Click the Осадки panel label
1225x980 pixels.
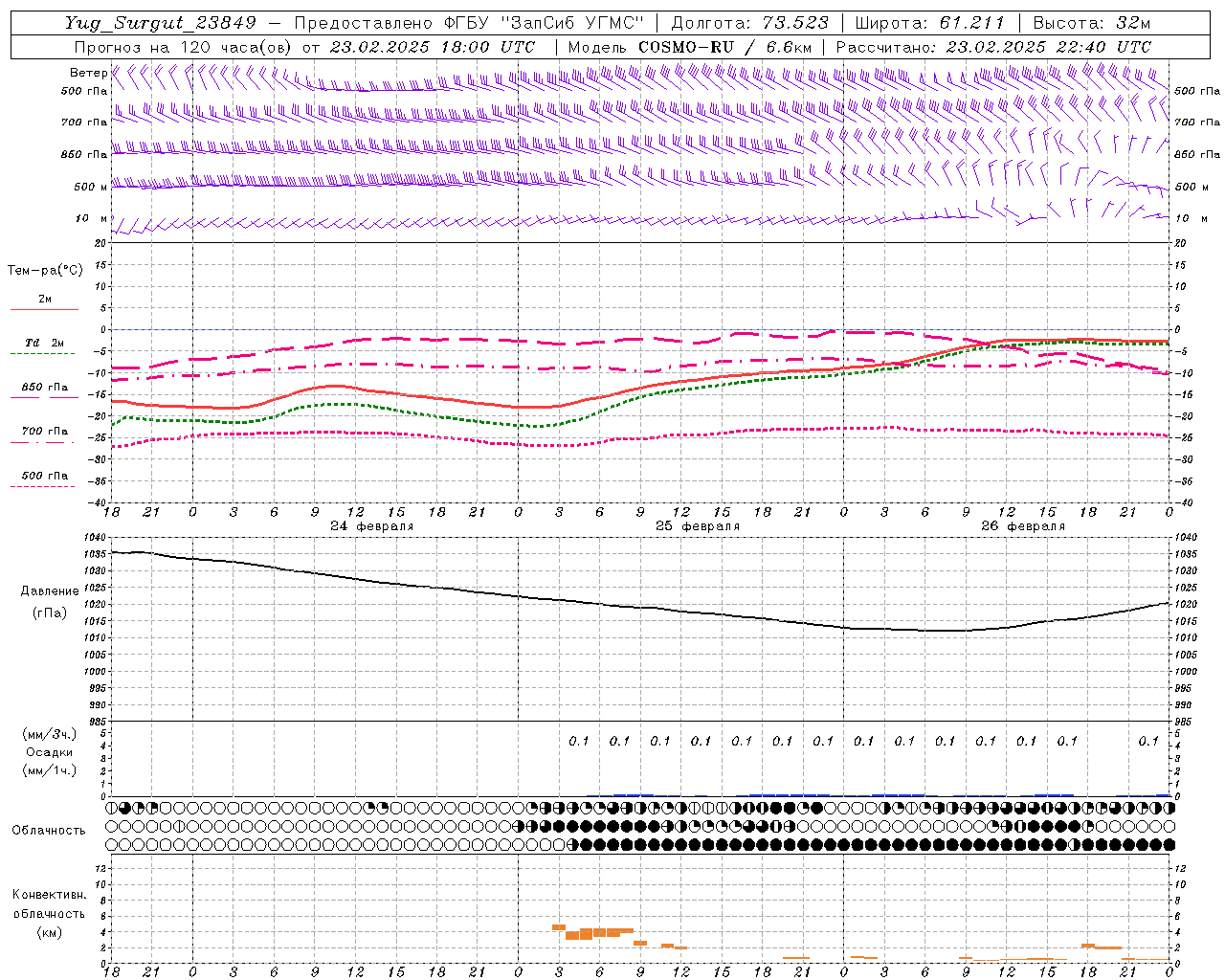point(50,752)
